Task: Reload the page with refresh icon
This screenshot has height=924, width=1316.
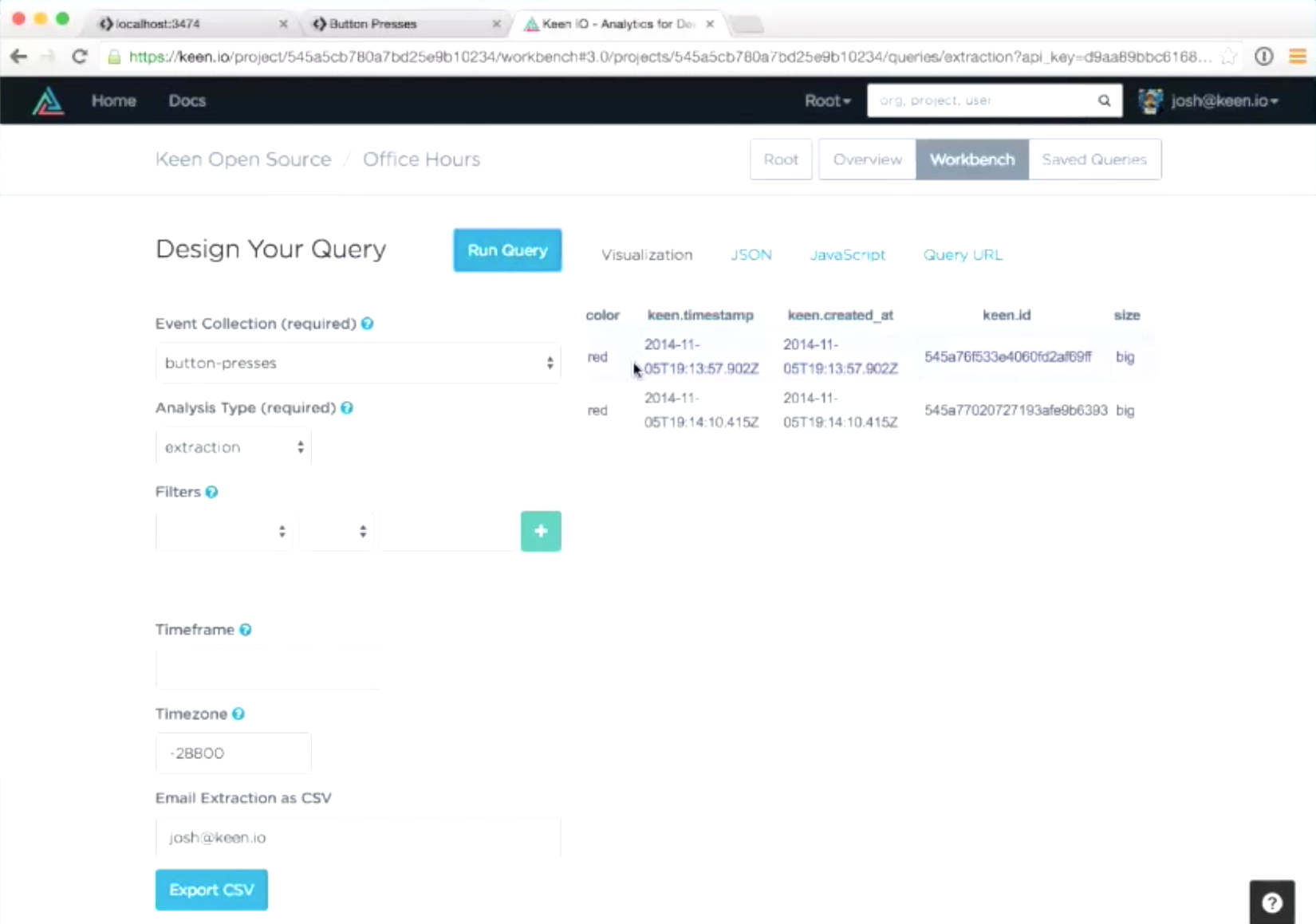Action: tap(79, 57)
